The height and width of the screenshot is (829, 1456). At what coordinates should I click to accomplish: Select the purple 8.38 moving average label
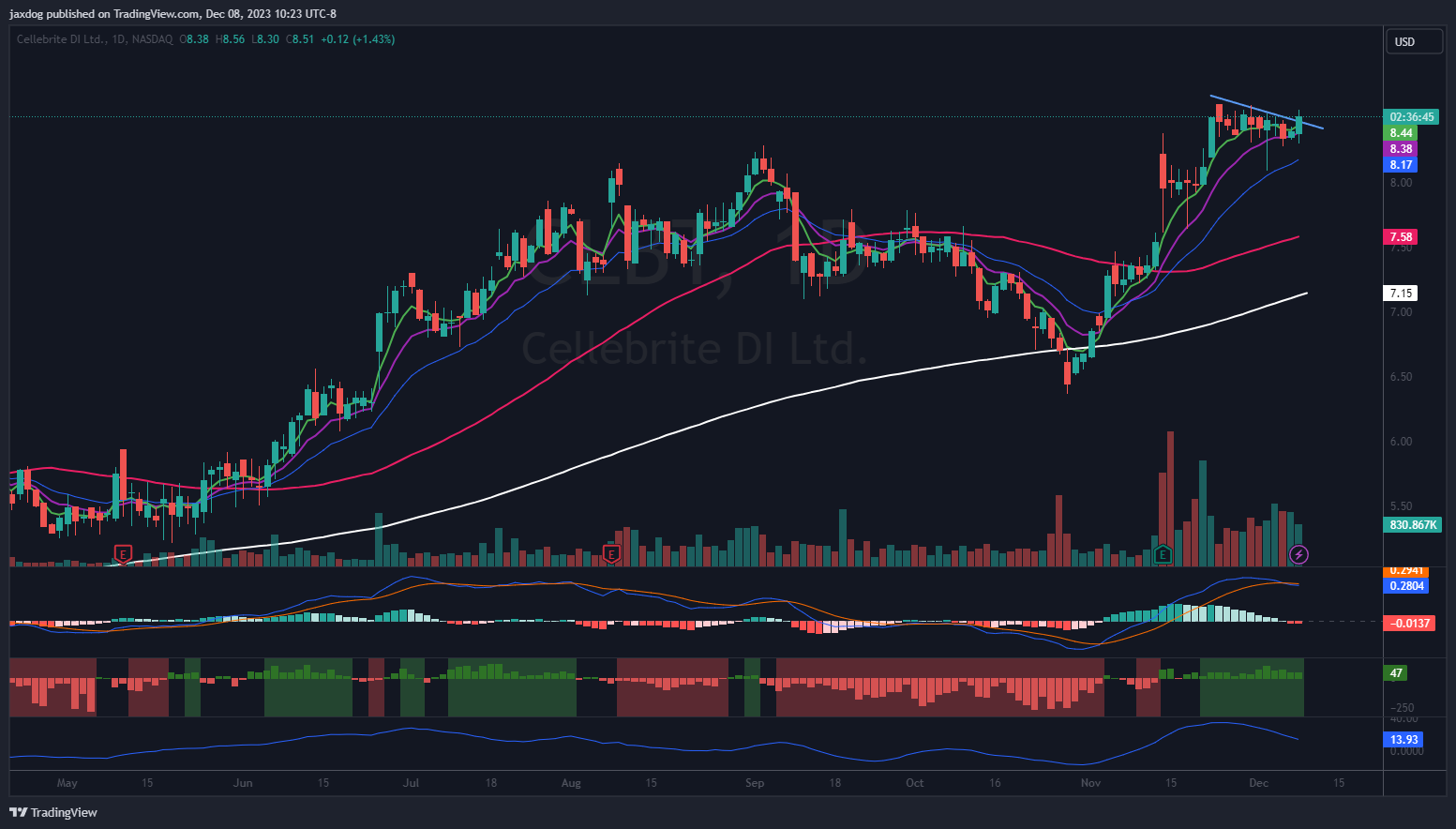(x=1401, y=149)
